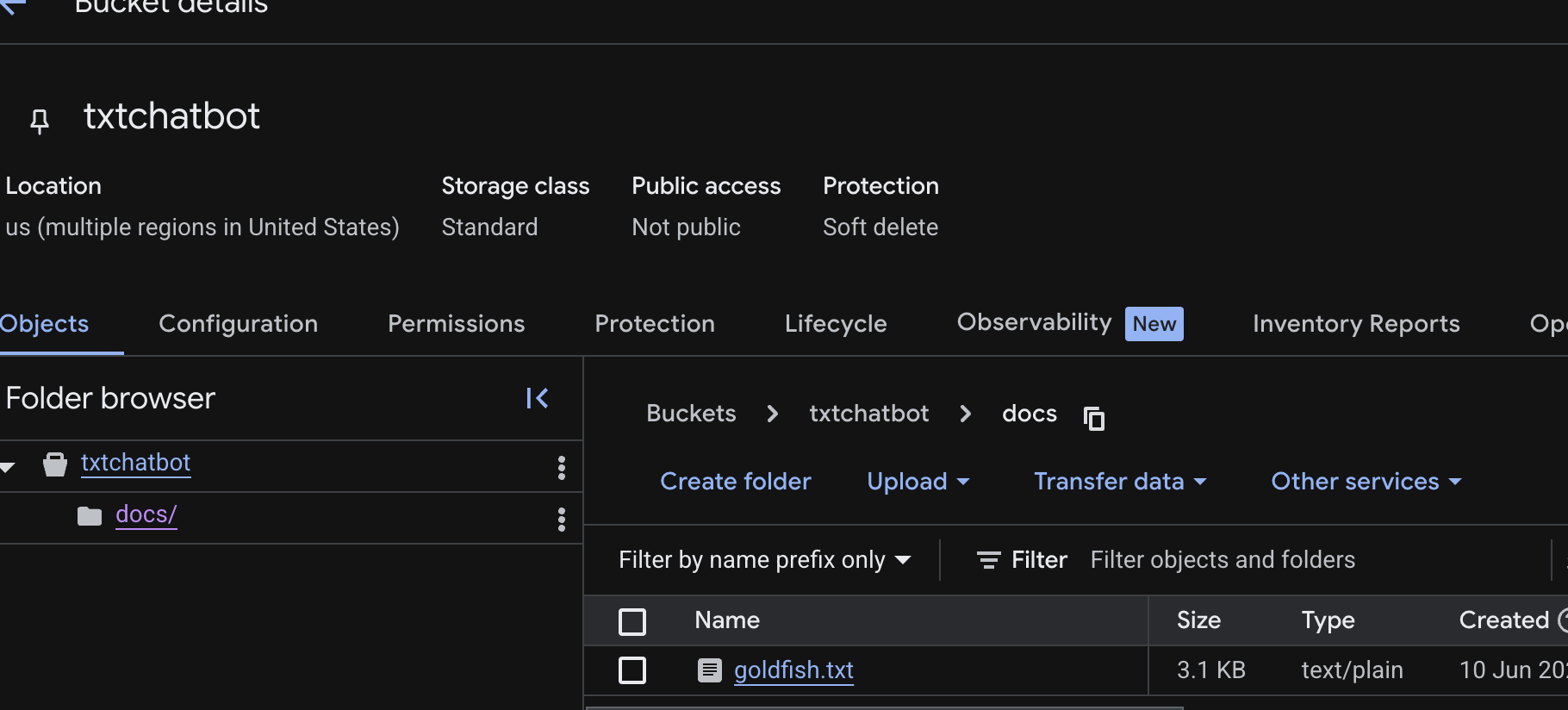Collapse the txtchatbot tree in Folder browser

[9, 467]
